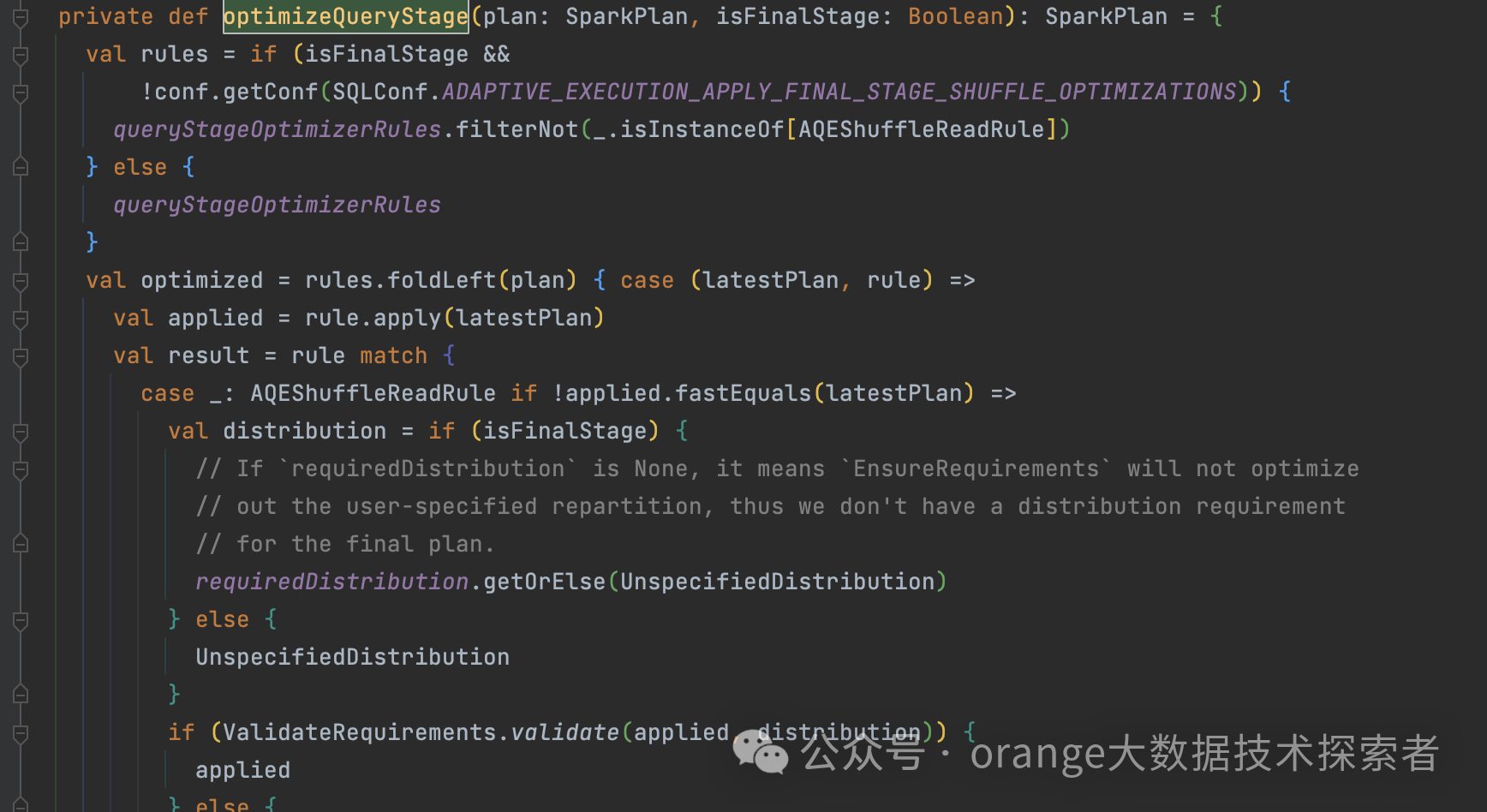The height and width of the screenshot is (812, 1487).
Task: Click italic 'validate' method call
Action: (x=565, y=732)
